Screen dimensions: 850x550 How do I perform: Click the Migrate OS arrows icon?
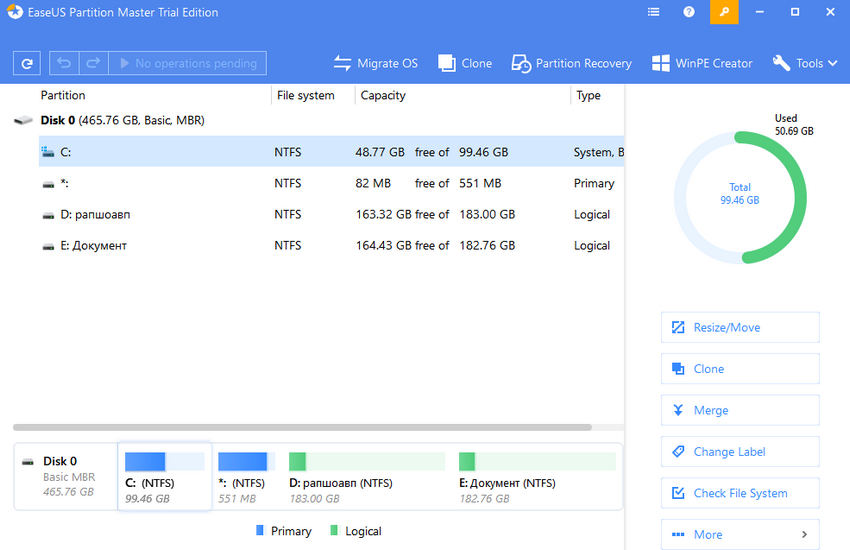(342, 63)
